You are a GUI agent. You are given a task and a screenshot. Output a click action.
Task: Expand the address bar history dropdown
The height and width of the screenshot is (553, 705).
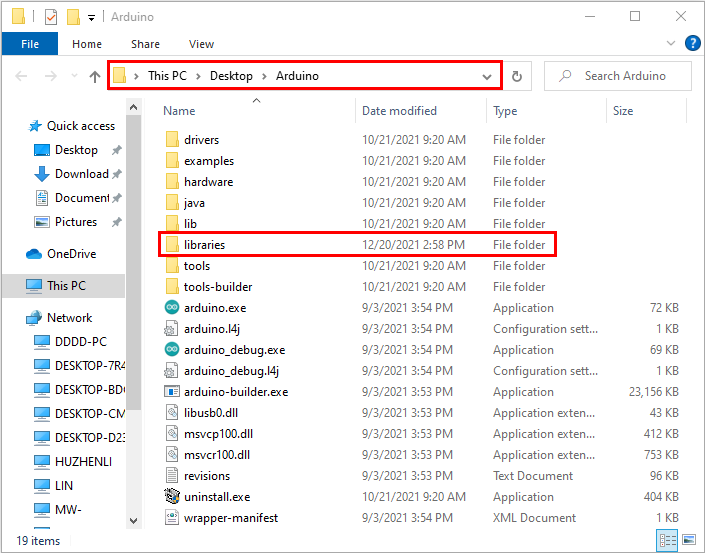click(486, 76)
